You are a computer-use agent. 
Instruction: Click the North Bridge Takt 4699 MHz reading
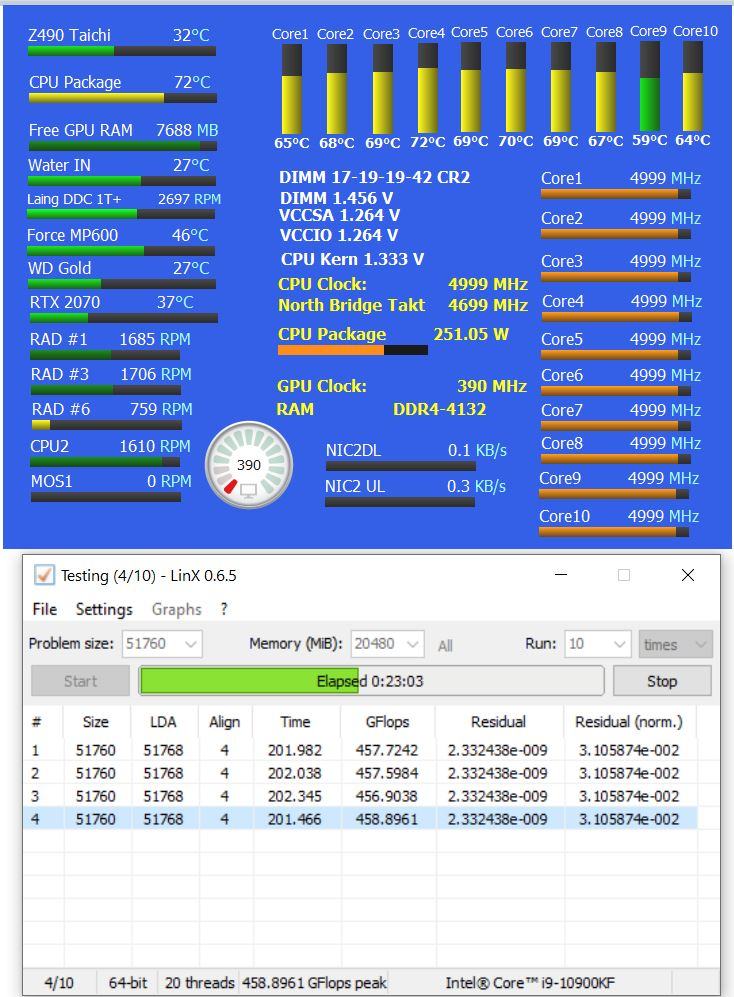(x=403, y=306)
